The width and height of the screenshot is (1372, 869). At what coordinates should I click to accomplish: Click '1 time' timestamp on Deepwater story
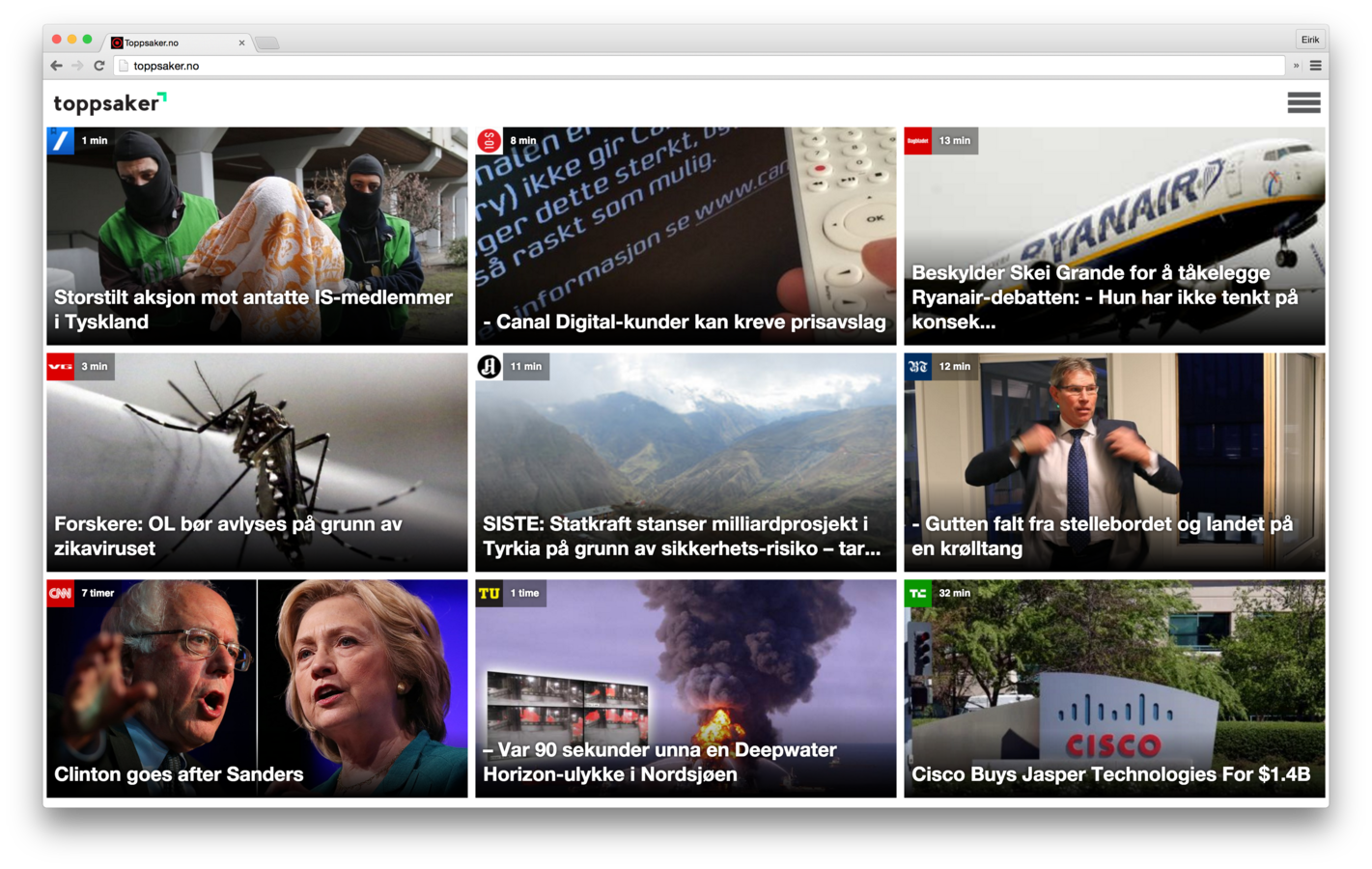(x=524, y=594)
